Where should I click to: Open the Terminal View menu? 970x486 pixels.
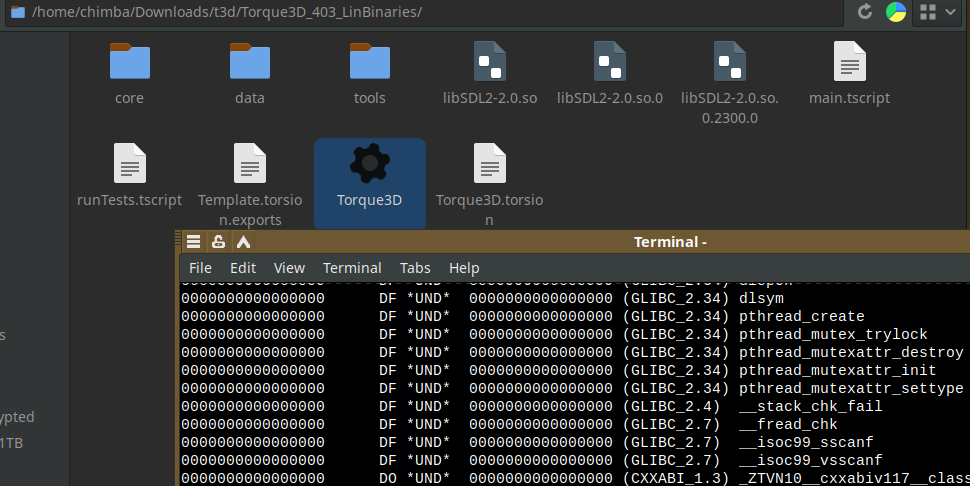point(289,268)
